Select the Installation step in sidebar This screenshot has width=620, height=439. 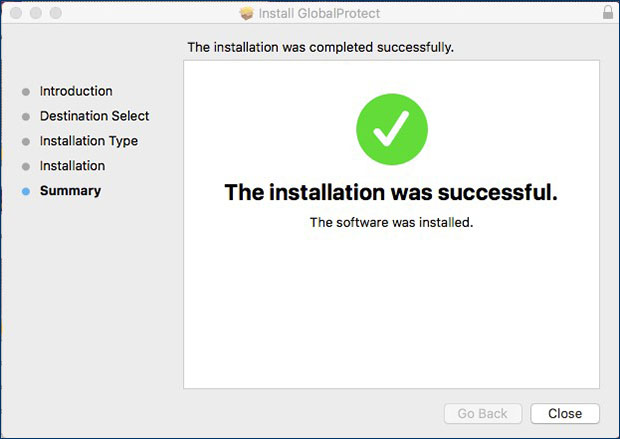[72, 166]
